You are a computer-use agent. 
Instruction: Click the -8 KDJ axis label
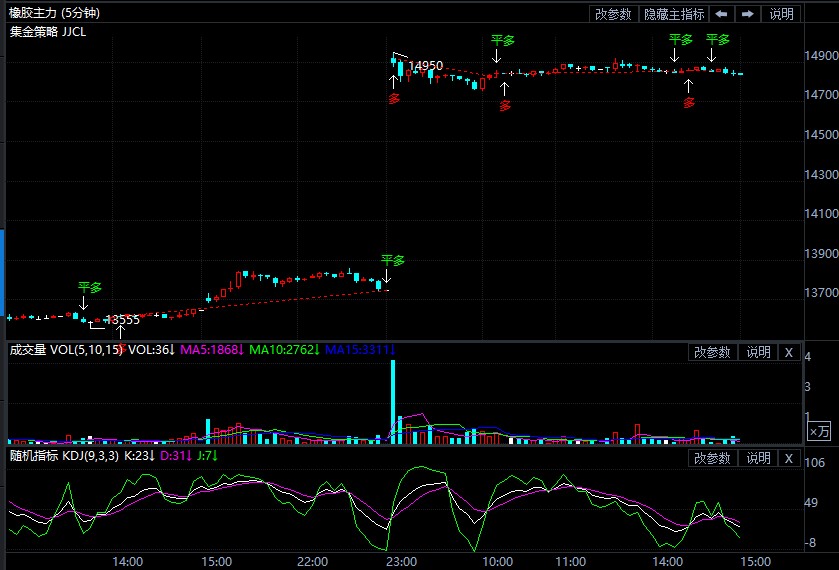point(810,542)
